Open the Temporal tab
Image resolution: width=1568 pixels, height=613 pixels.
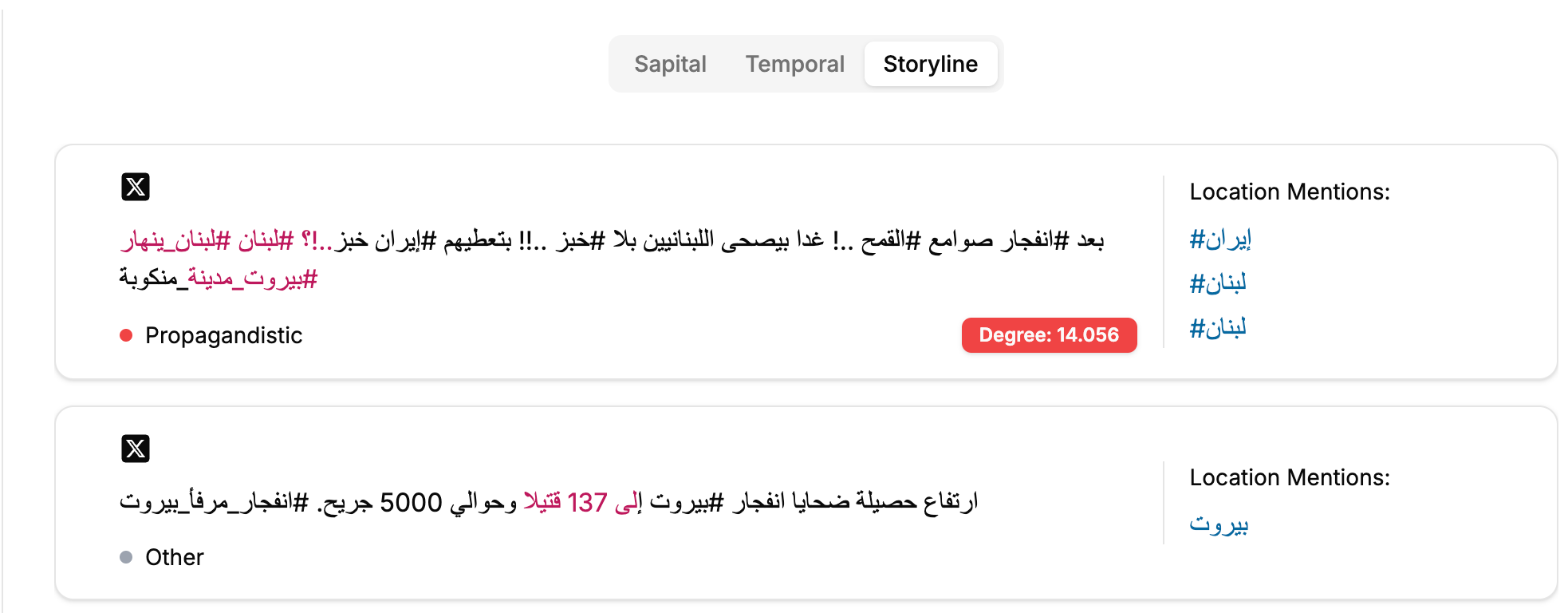794,64
